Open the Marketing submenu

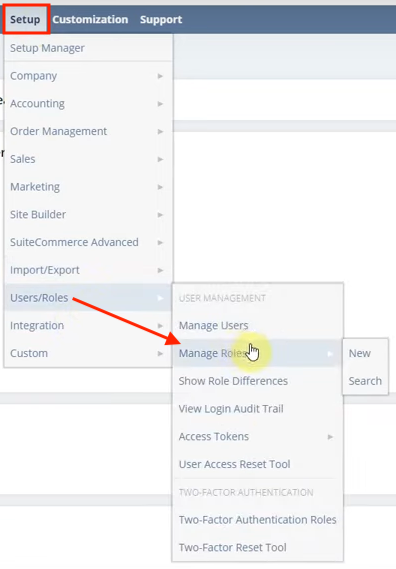pos(89,187)
